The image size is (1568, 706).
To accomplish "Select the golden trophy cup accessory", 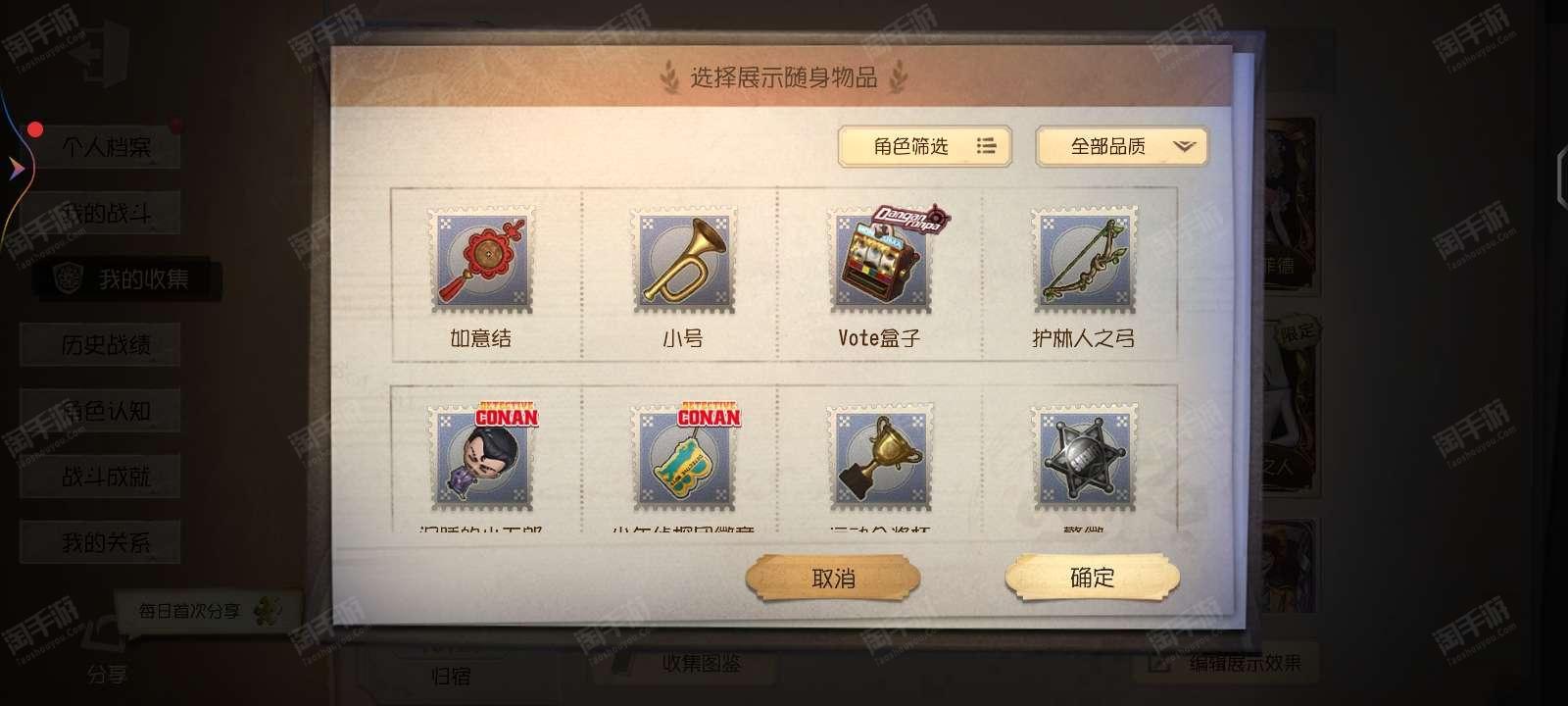I will pos(880,458).
